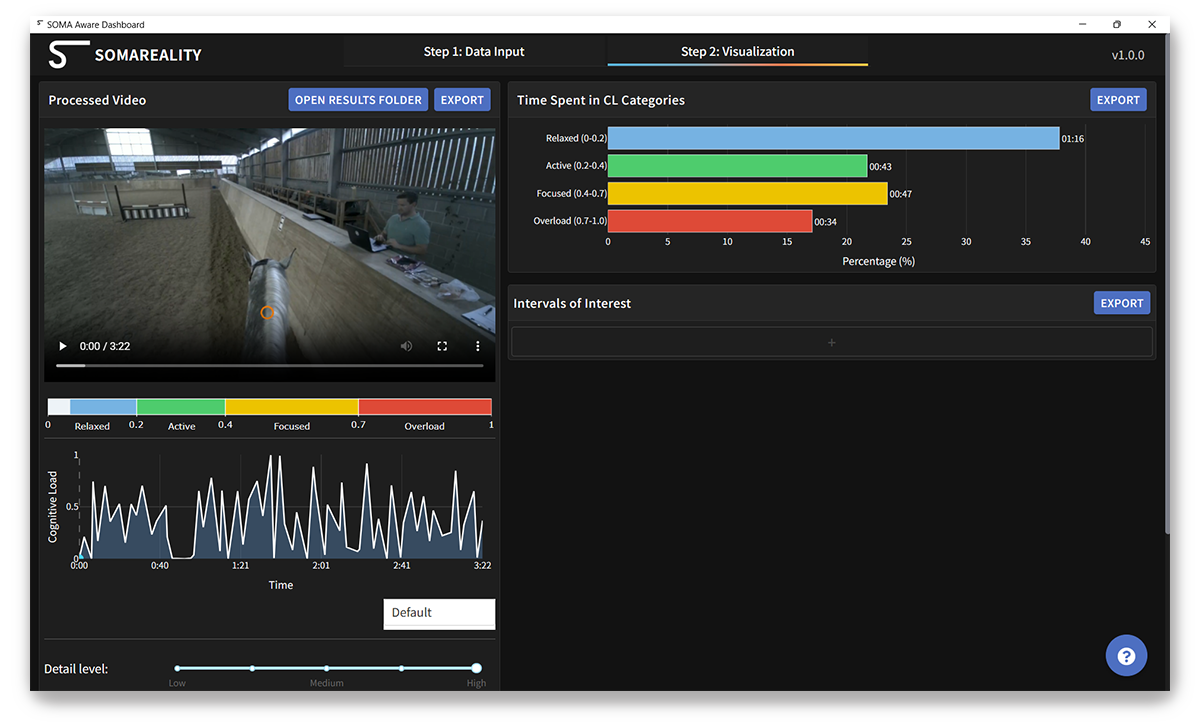Set detail level slider to Low

tap(178, 668)
